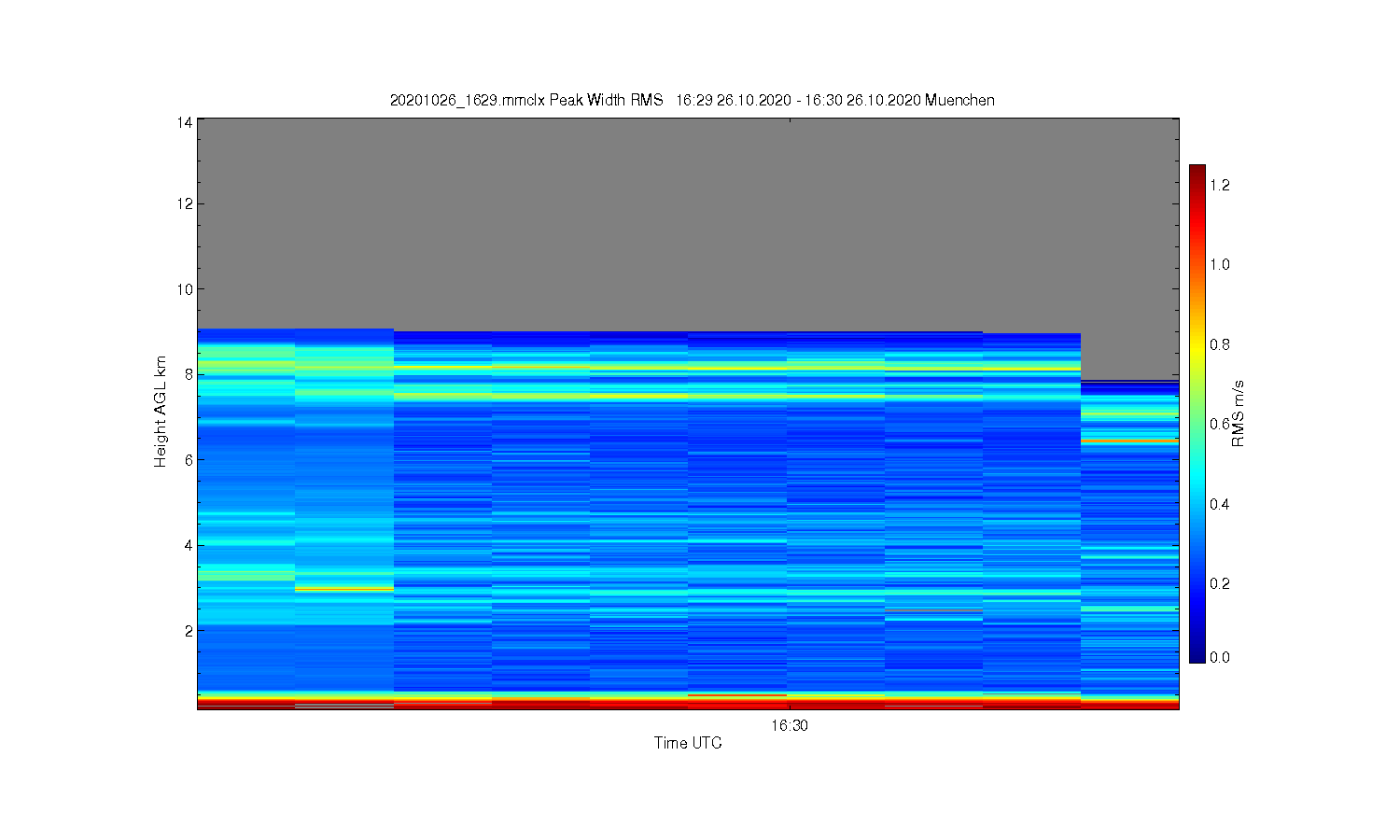The width and height of the screenshot is (1400, 840).
Task: Click the 1.2 colorbar tick label
Action: [1220, 185]
